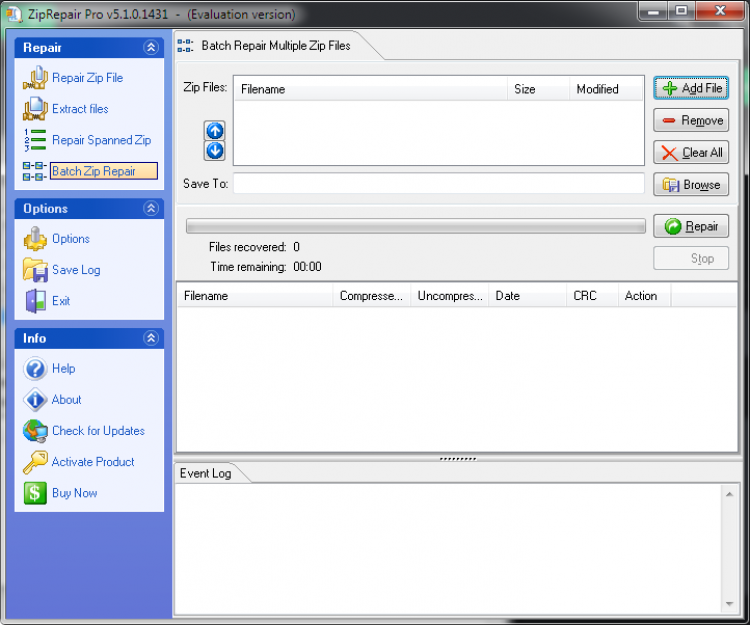Click the Remove button
Viewport: 750px width, 625px height.
(691, 120)
